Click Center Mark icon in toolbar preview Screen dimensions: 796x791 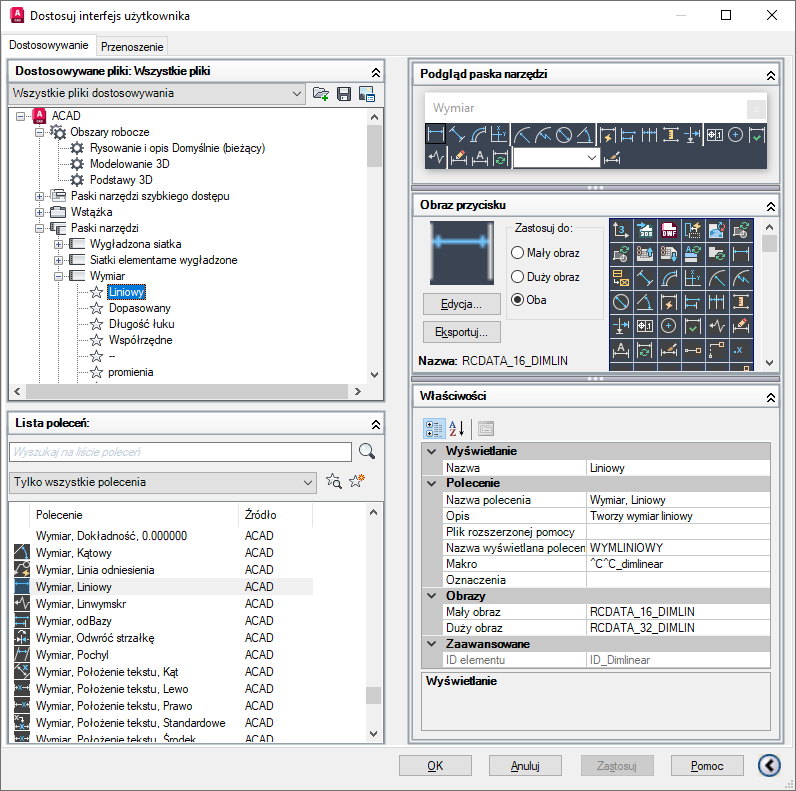point(736,135)
